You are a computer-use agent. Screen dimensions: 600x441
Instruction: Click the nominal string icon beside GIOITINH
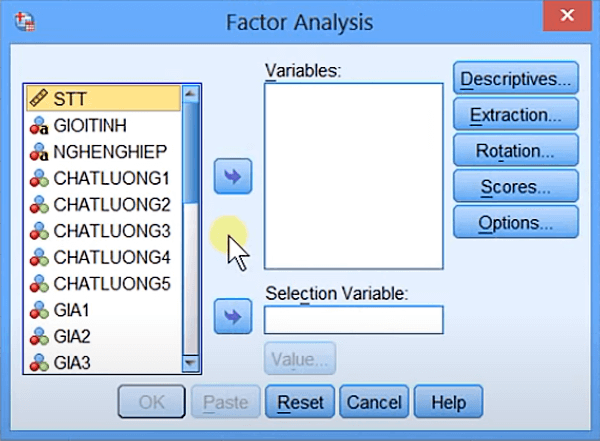[39, 126]
